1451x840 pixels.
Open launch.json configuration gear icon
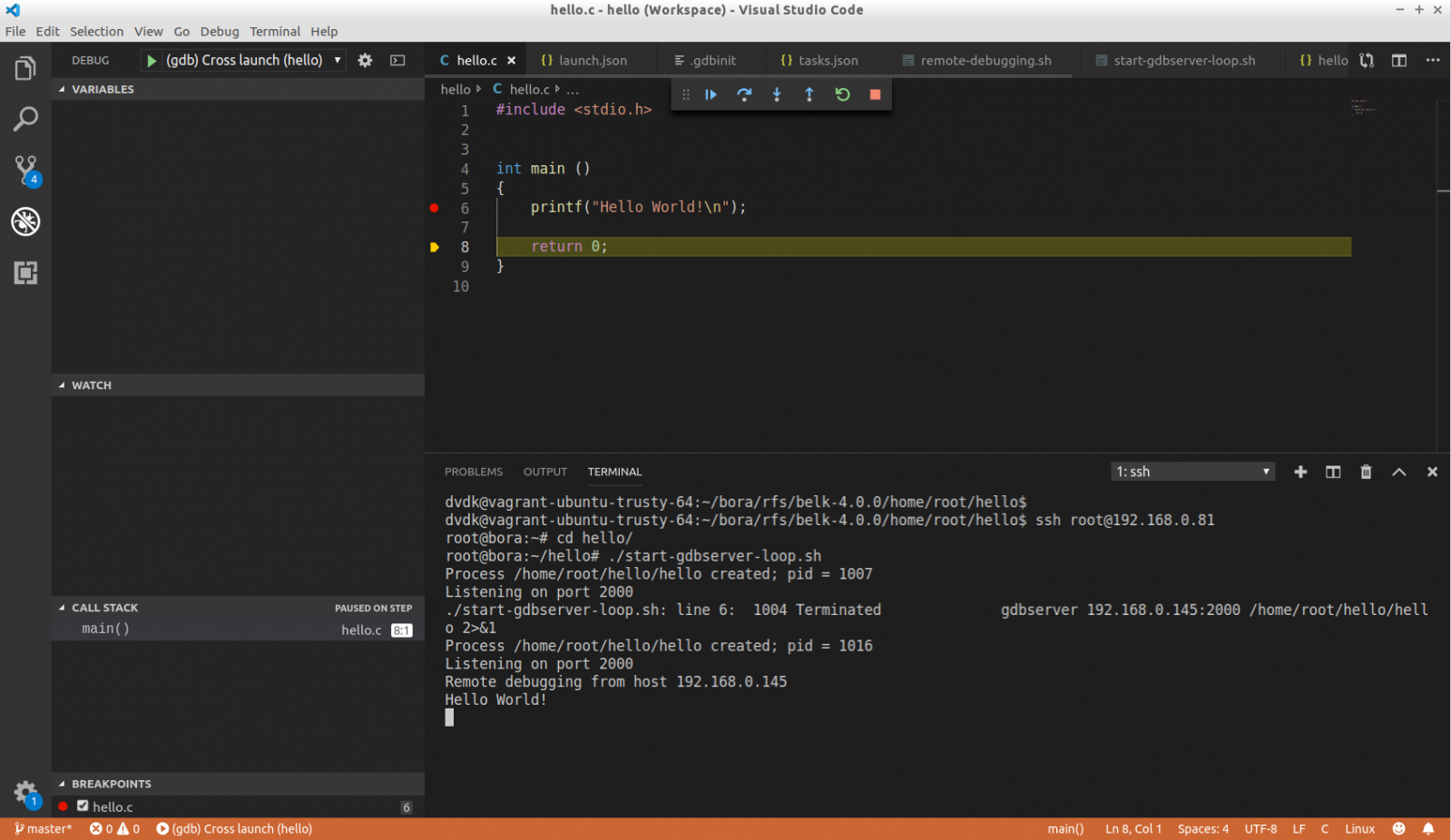365,61
